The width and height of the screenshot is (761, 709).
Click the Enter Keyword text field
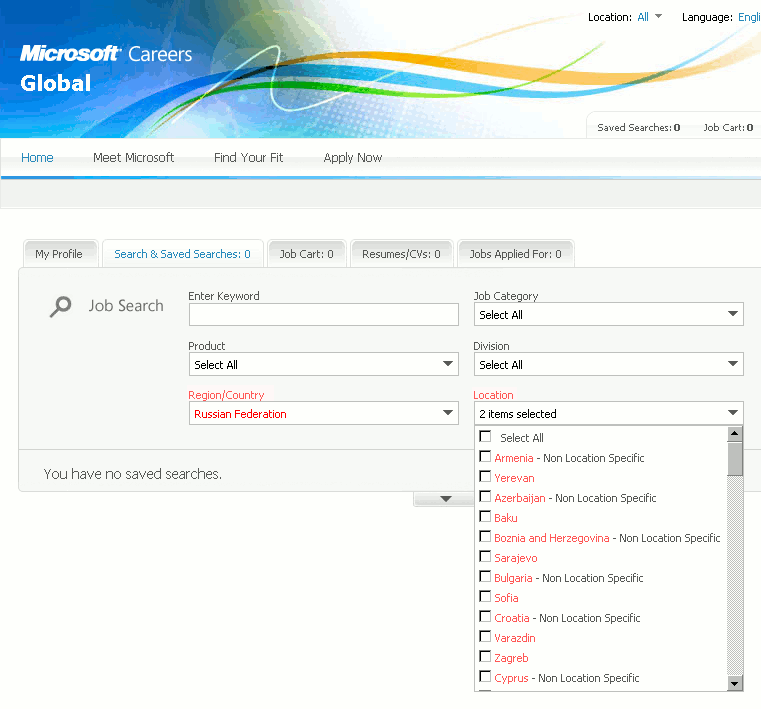tap(323, 315)
